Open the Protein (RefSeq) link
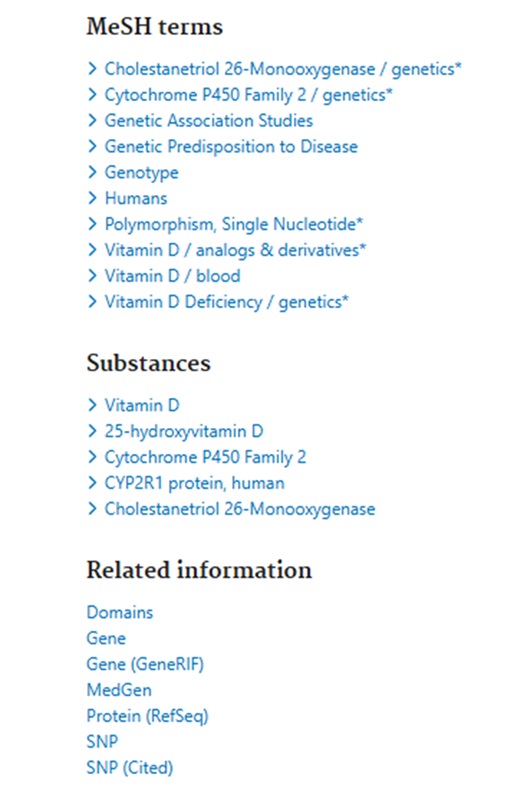517x811 pixels. (x=147, y=716)
